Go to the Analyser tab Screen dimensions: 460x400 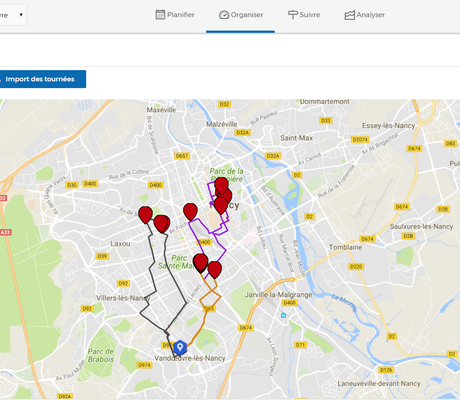[x=364, y=15]
